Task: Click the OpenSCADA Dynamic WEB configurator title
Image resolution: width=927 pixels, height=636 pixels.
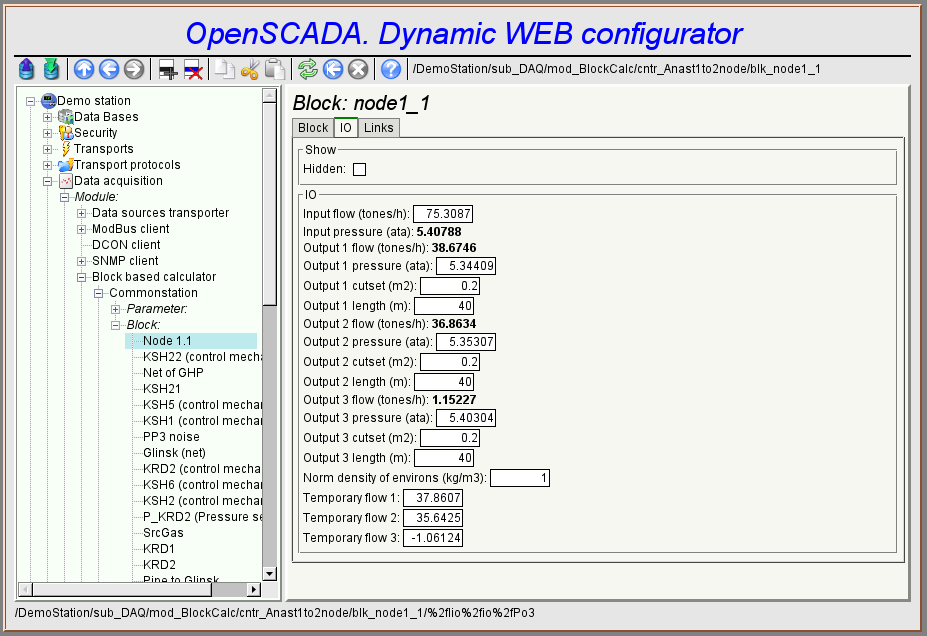Action: pos(464,34)
